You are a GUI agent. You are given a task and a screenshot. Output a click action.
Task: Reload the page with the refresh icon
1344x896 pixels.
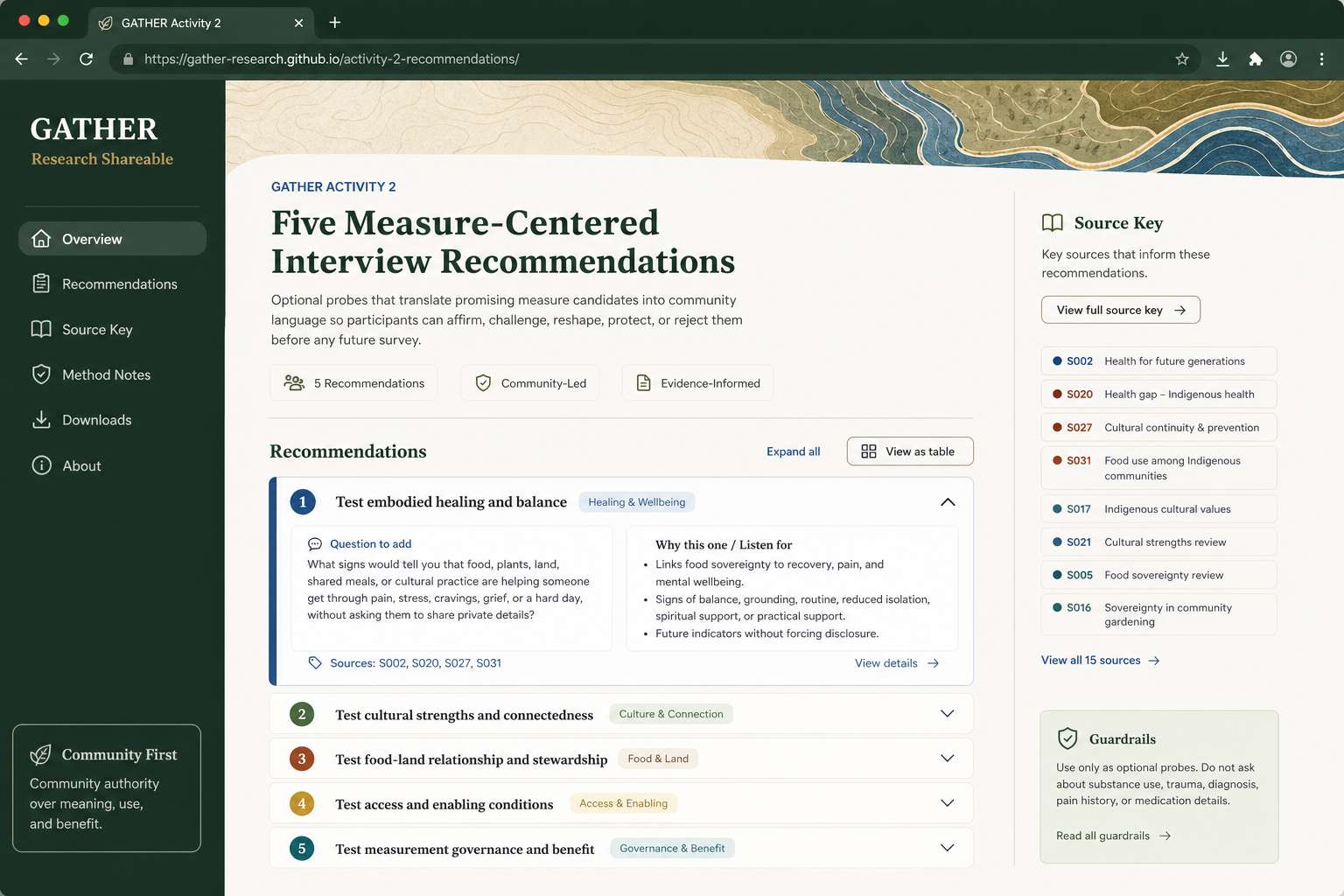(x=86, y=59)
